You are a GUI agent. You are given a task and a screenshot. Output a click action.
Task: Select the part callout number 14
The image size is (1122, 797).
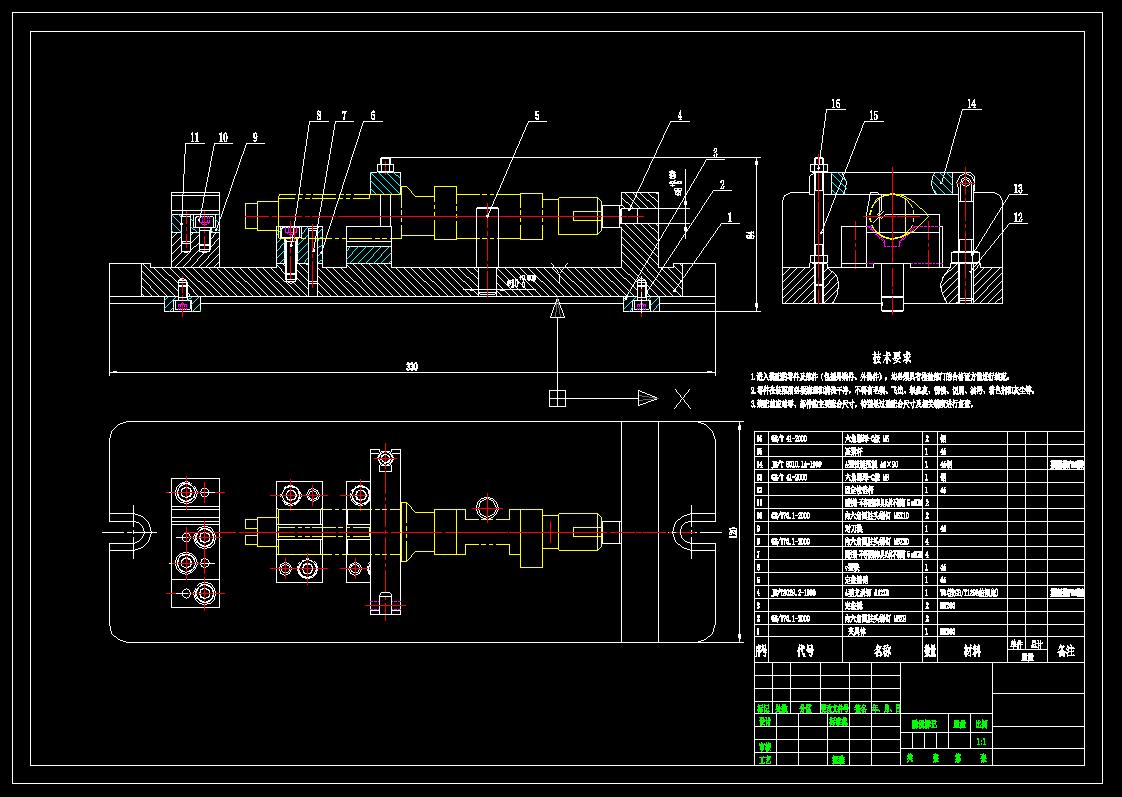971,104
